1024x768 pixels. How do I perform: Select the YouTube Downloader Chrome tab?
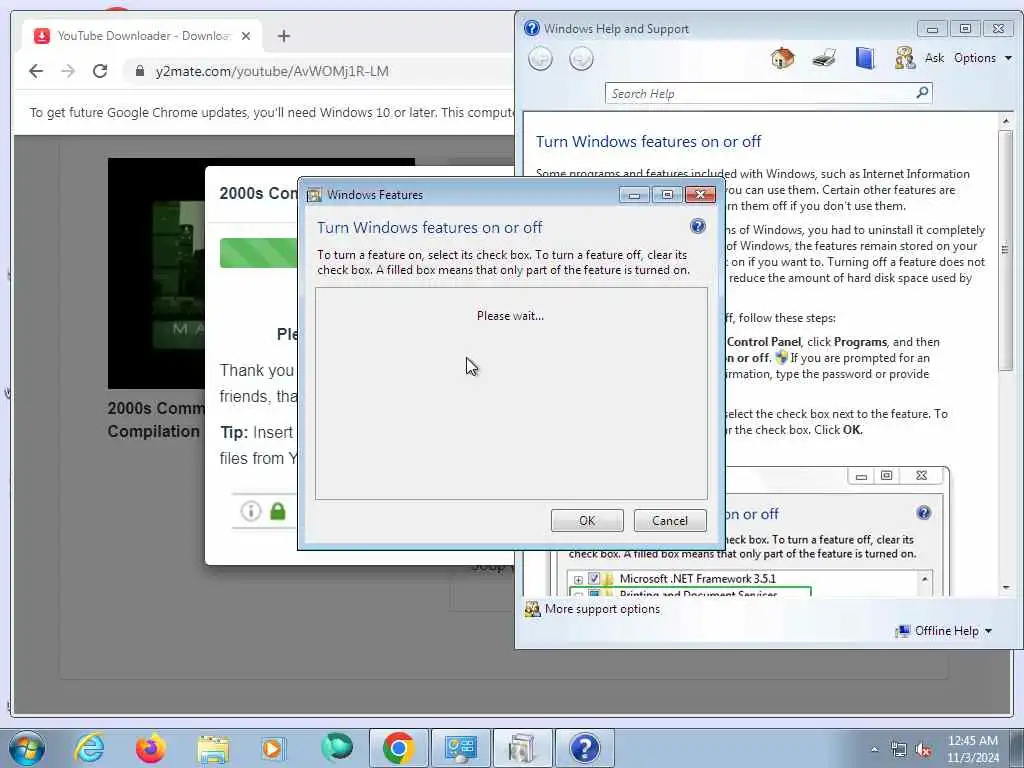142,36
